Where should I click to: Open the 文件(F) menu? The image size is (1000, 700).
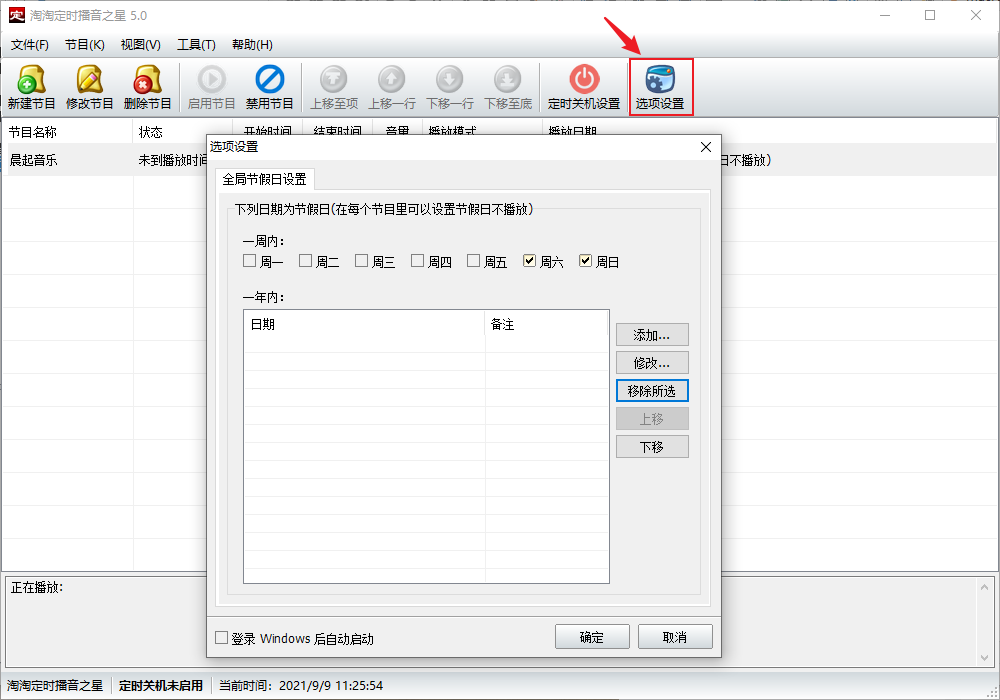[30, 45]
